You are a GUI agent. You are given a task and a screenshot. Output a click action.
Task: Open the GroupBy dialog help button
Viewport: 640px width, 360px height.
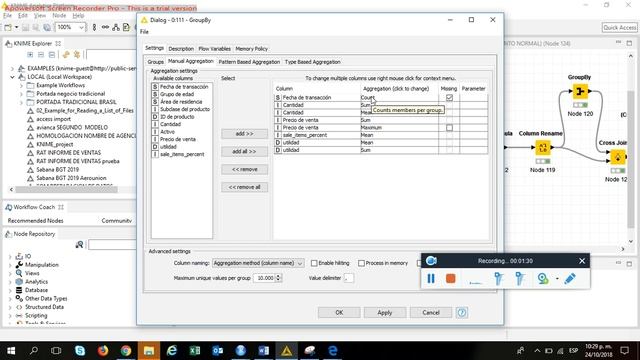click(x=462, y=313)
